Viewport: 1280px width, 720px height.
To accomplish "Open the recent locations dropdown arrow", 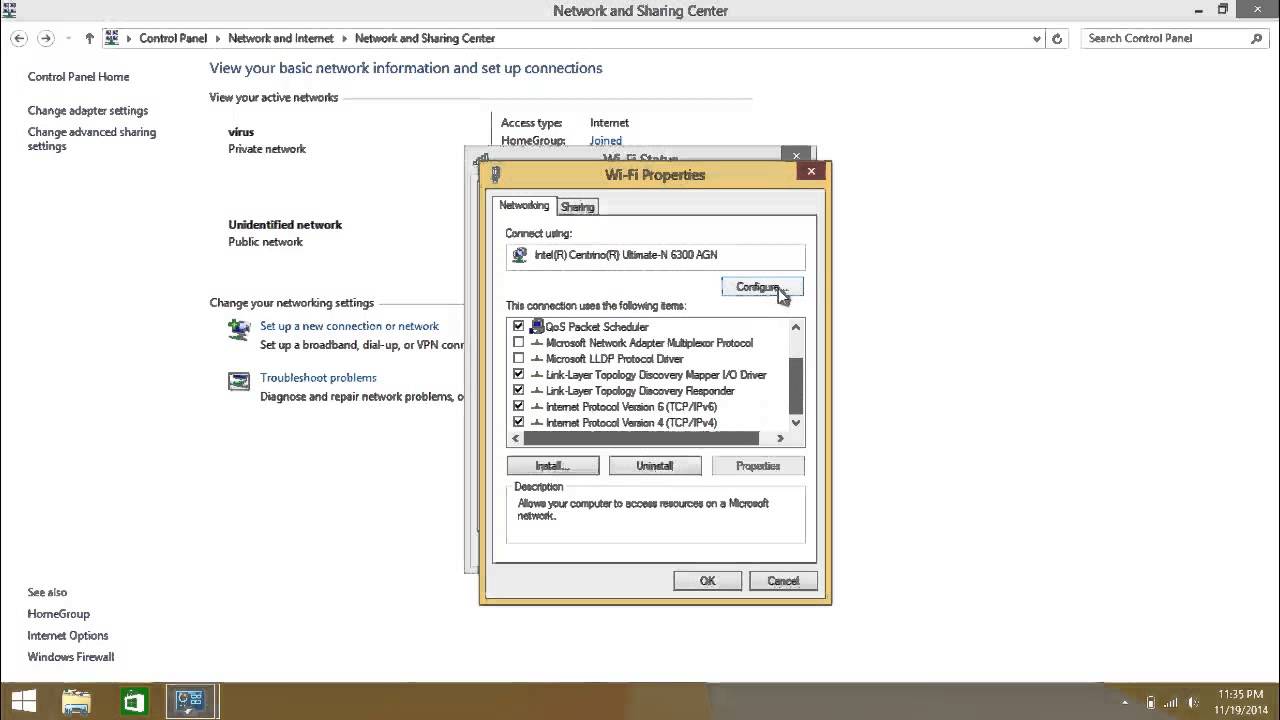I will (68, 38).
